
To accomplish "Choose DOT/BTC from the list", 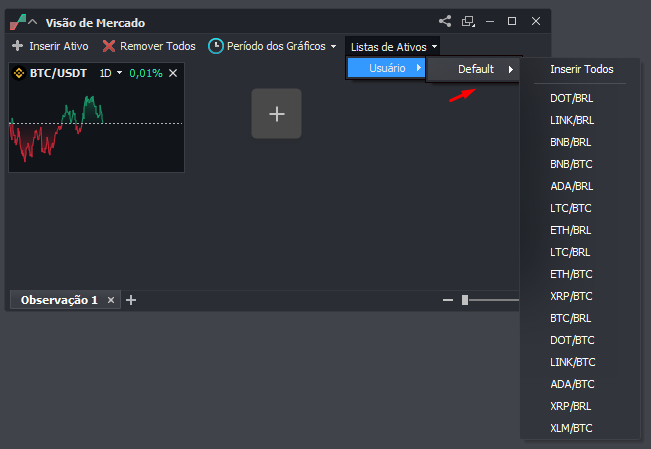I will pos(572,341).
